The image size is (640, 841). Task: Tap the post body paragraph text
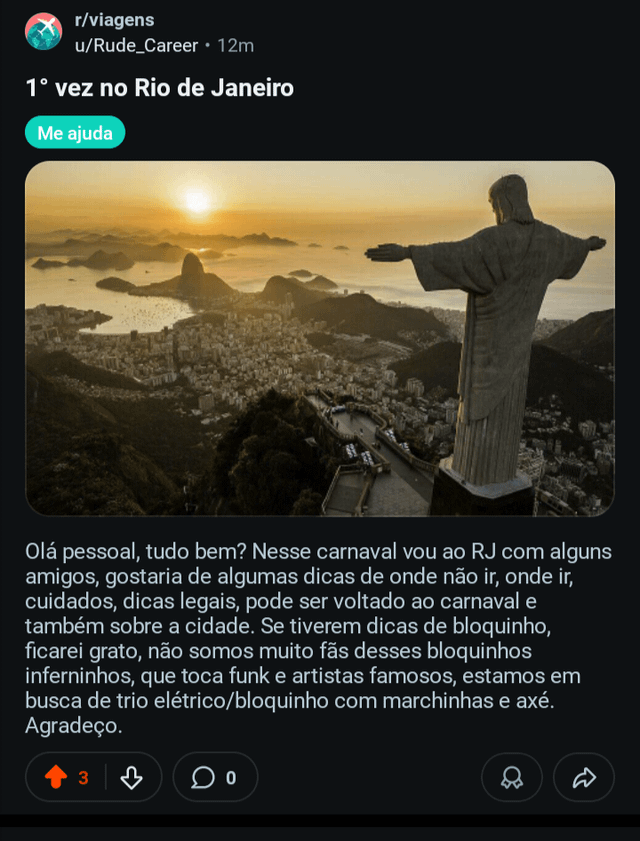pyautogui.click(x=319, y=638)
